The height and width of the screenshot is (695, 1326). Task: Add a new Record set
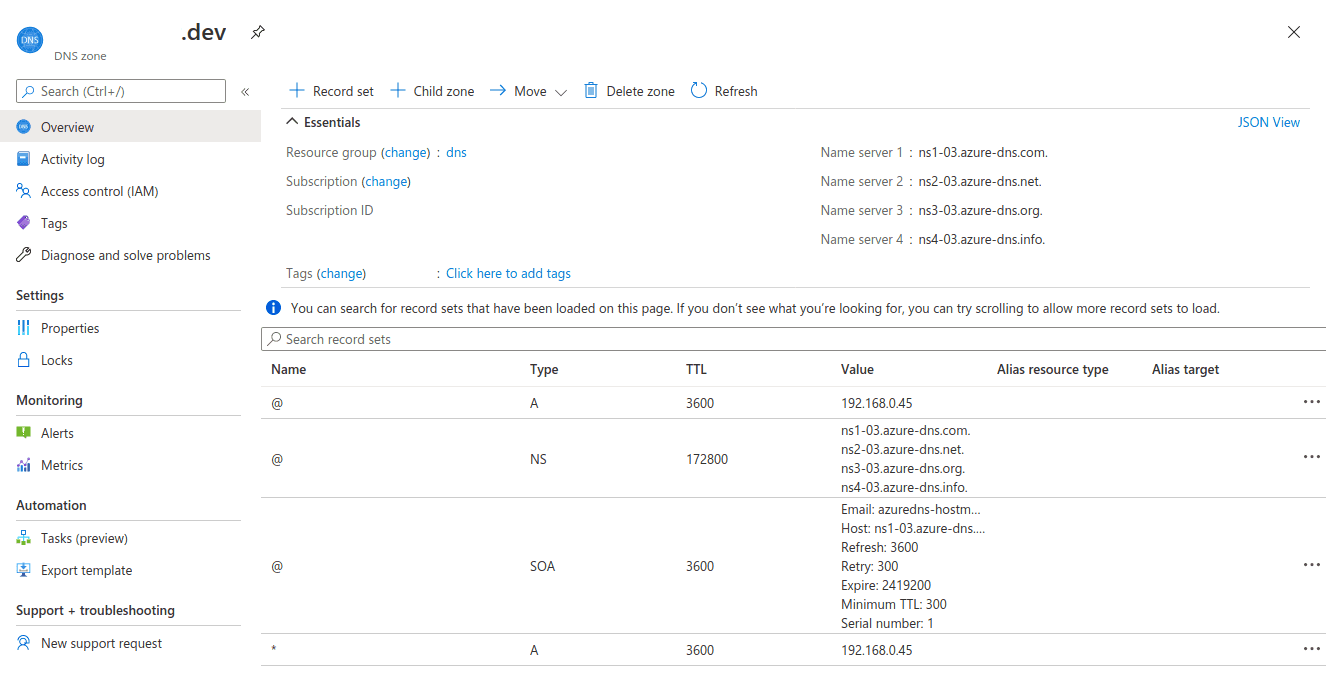331,91
